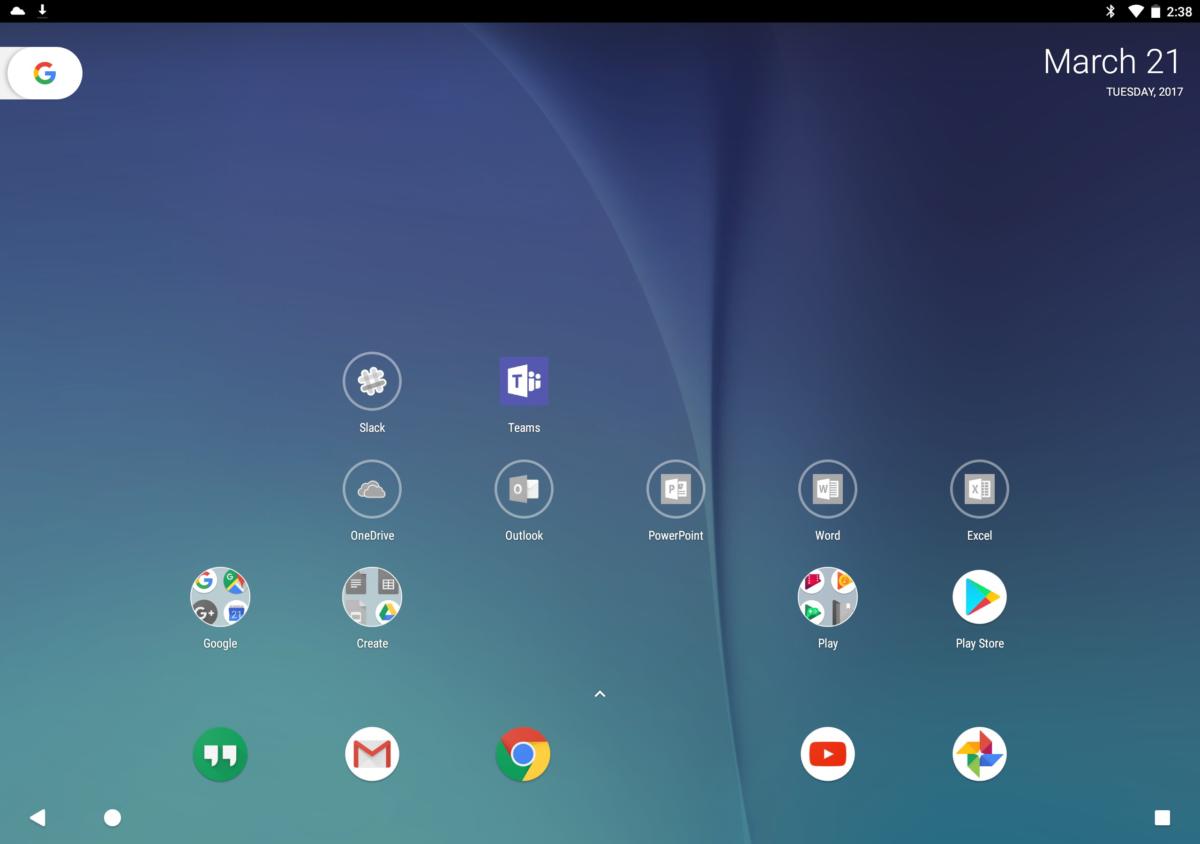The width and height of the screenshot is (1200, 844).
Task: Launch Chrome from the dock
Action: click(x=523, y=754)
